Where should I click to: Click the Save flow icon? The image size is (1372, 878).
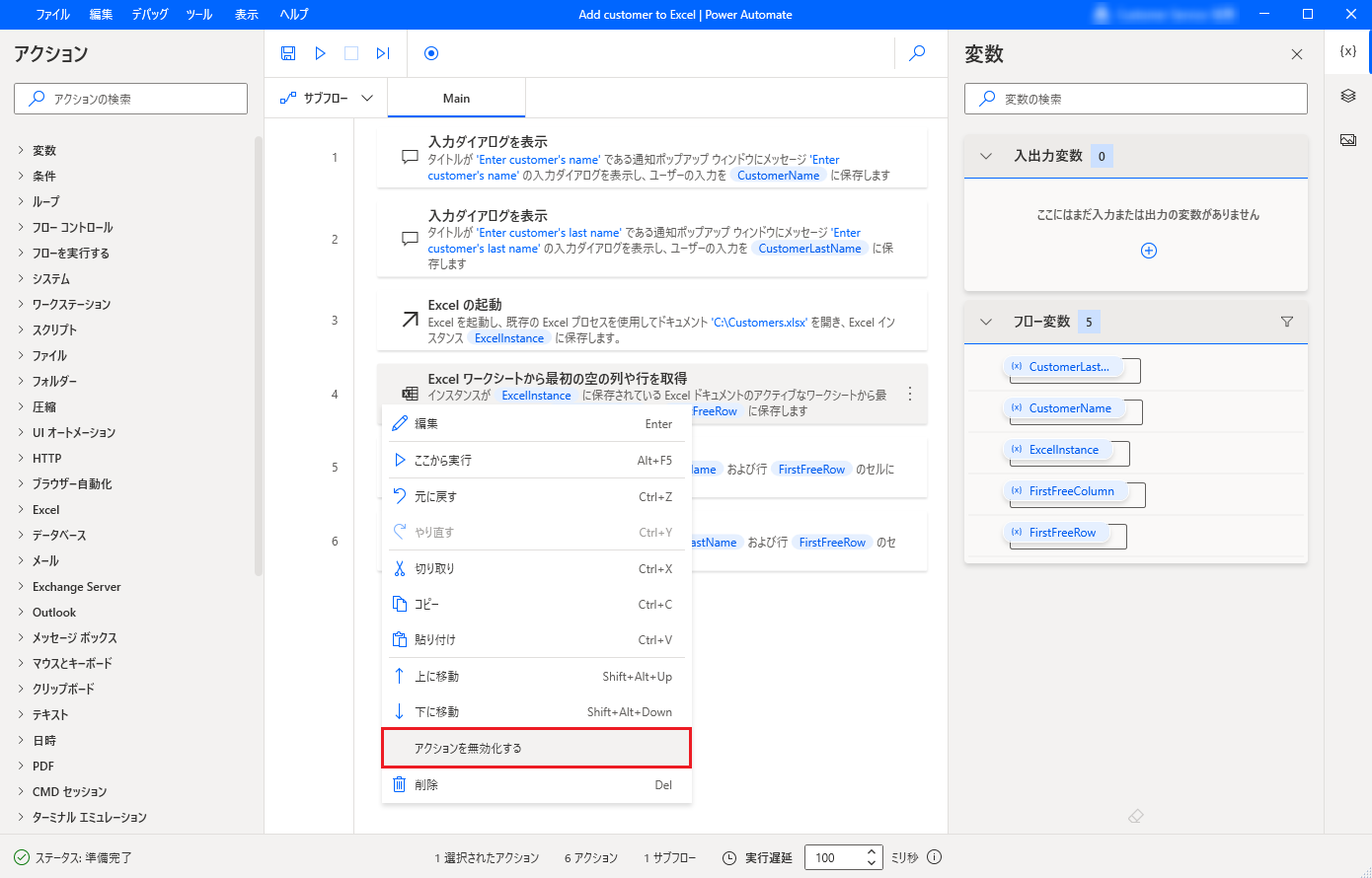(x=288, y=53)
